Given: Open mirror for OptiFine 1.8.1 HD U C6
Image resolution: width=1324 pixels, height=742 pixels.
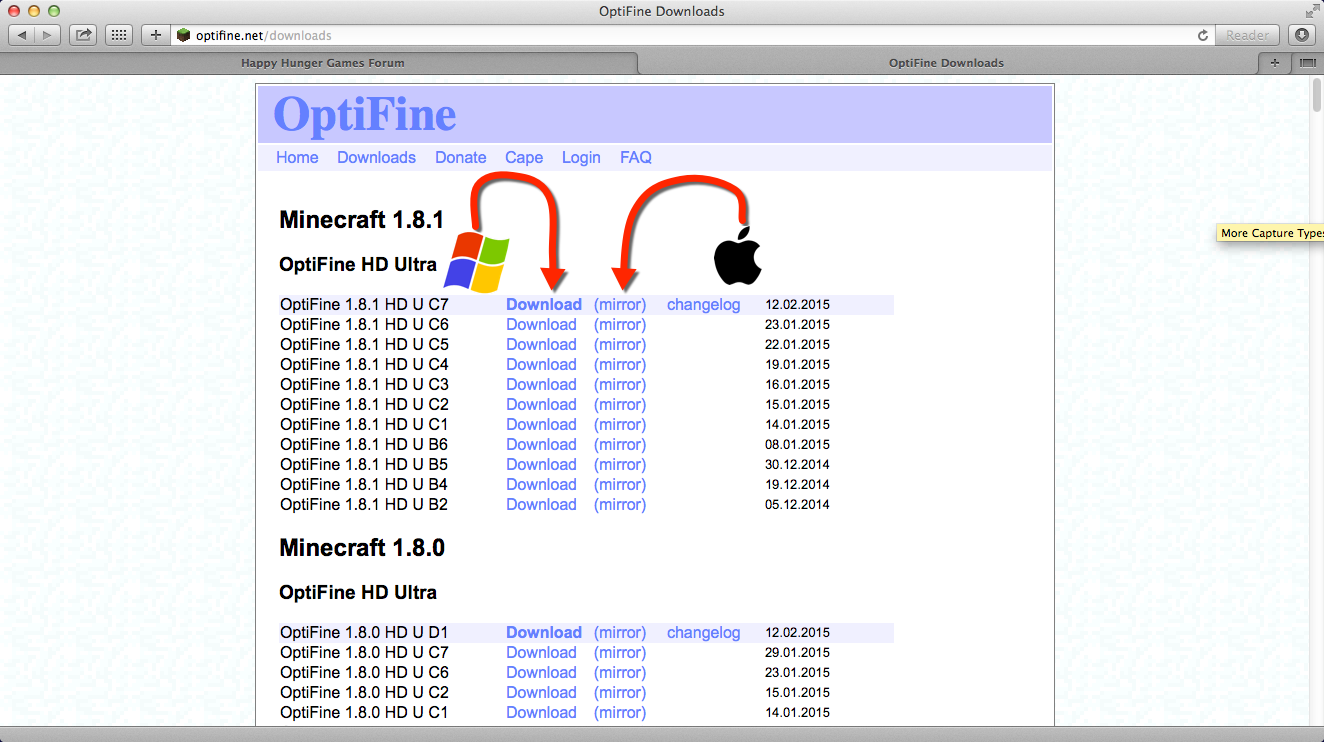Looking at the screenshot, I should click(x=620, y=325).
